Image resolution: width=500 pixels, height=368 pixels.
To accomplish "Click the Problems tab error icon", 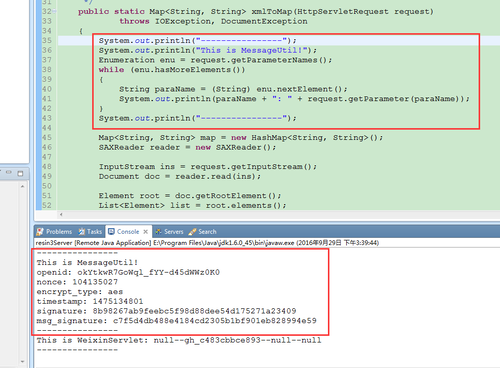I will pyautogui.click(x=40, y=232).
